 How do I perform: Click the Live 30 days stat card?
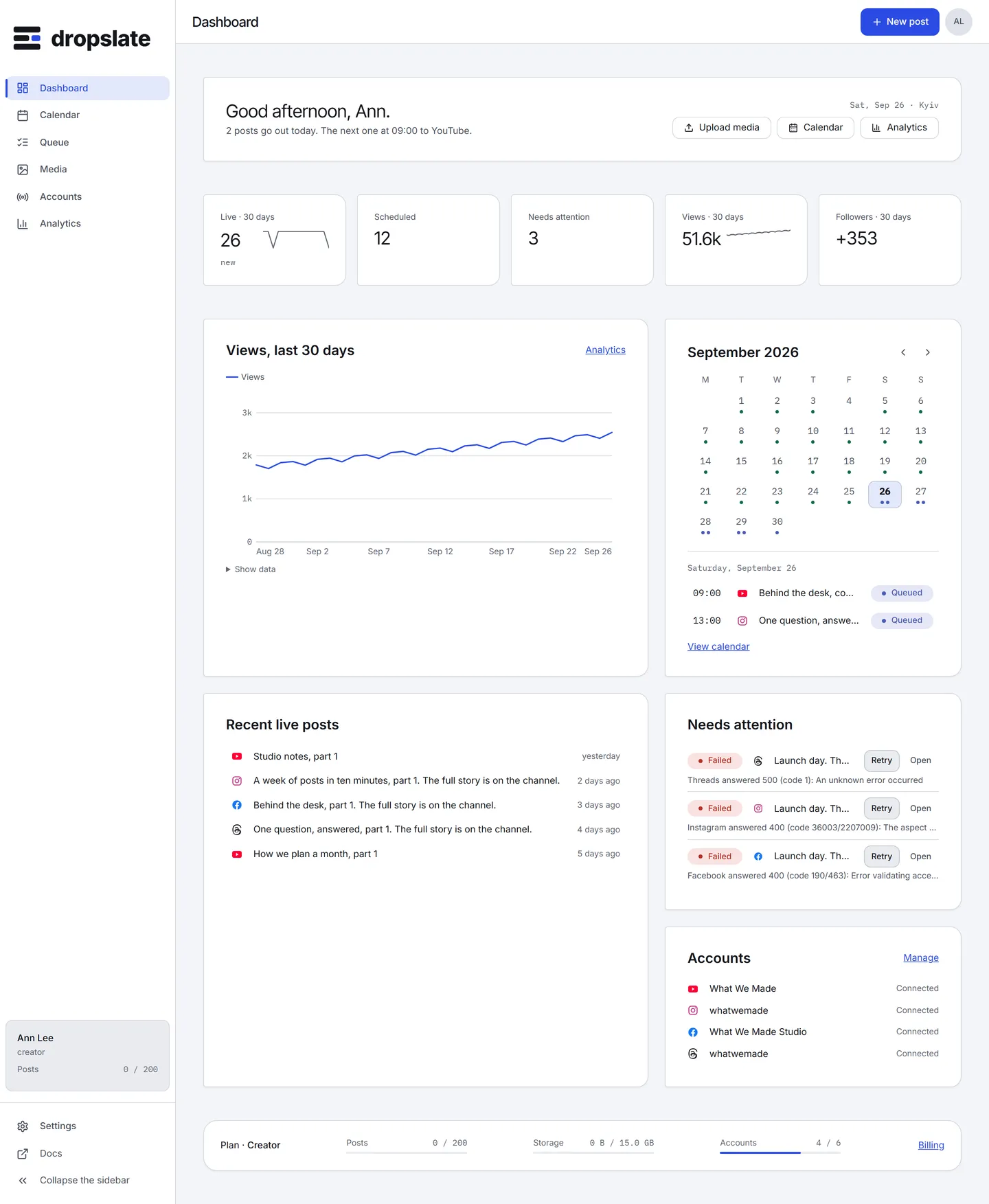pos(275,240)
